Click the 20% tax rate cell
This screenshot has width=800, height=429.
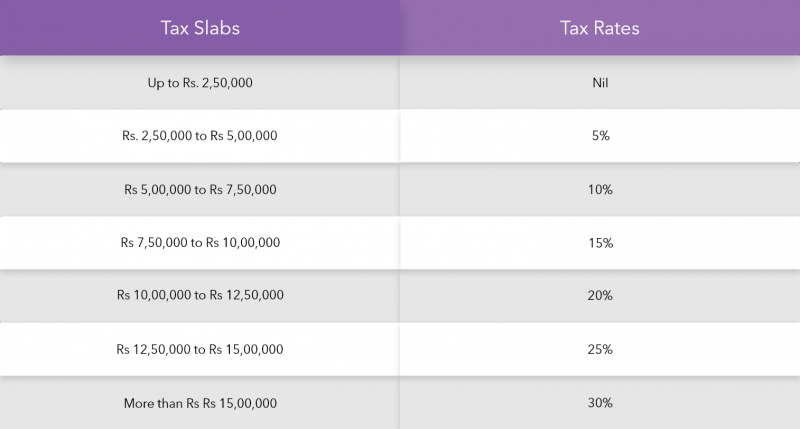(x=600, y=295)
